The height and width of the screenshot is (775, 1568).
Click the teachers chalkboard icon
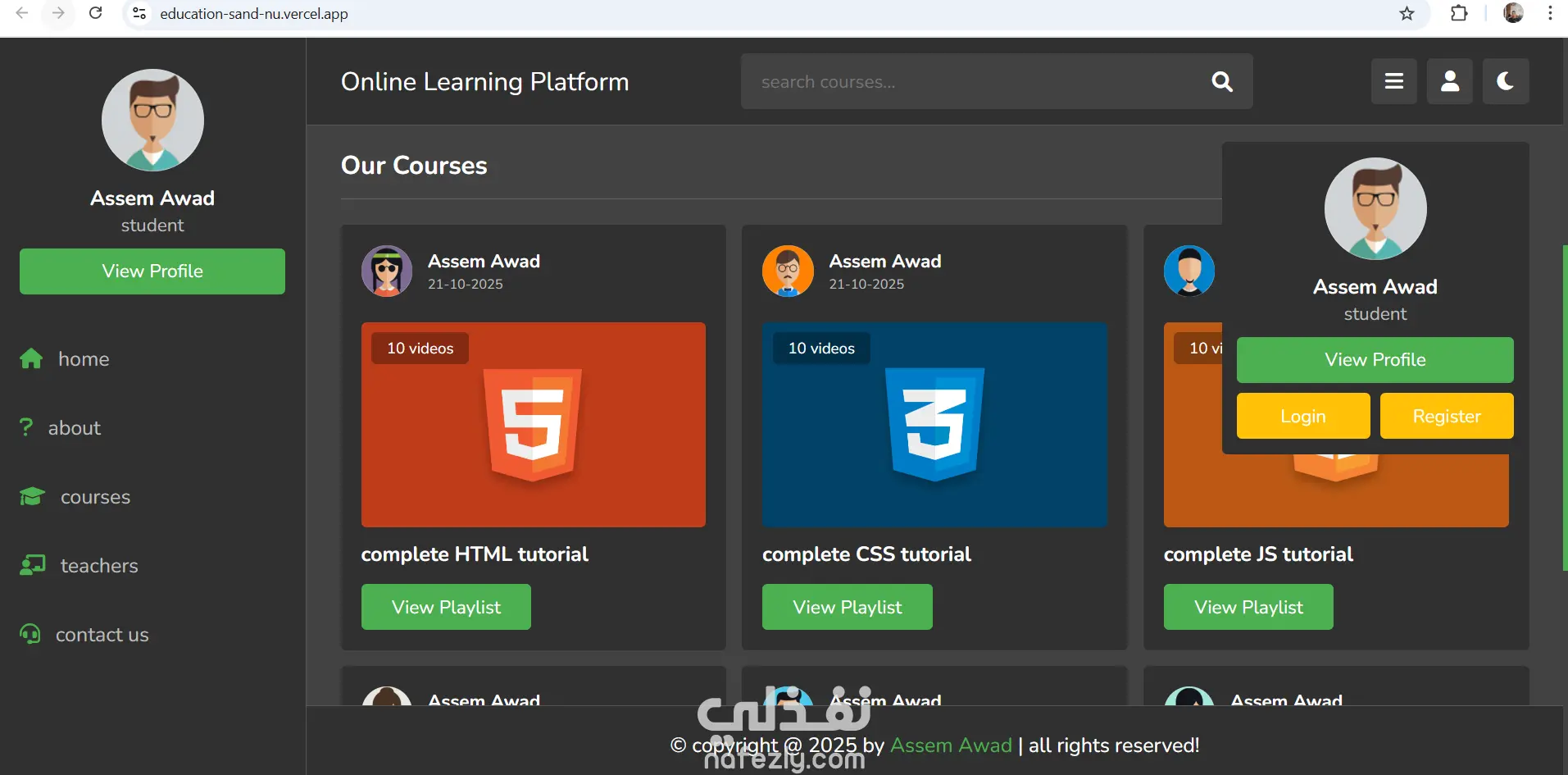point(32,565)
